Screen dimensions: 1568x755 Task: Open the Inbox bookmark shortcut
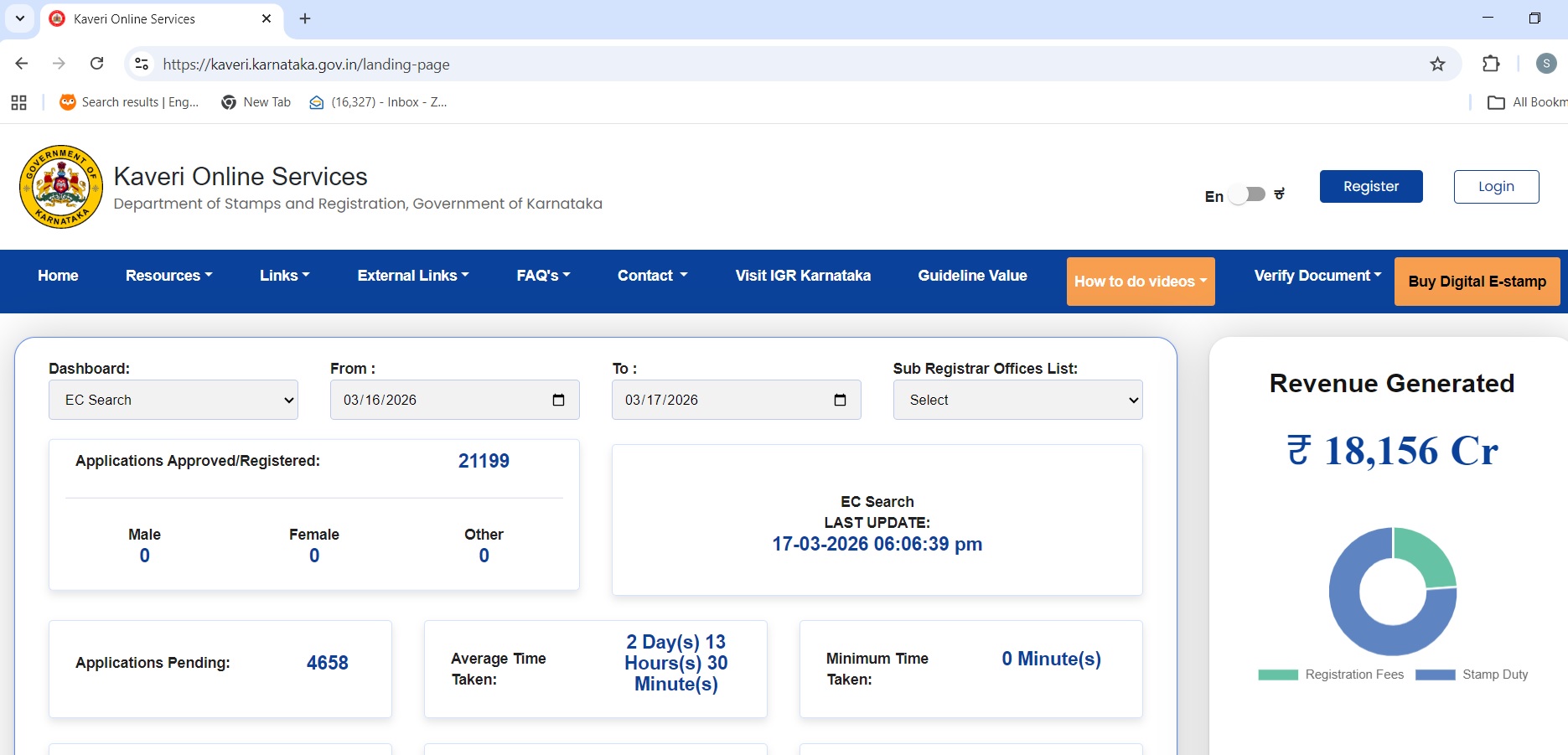[x=378, y=102]
